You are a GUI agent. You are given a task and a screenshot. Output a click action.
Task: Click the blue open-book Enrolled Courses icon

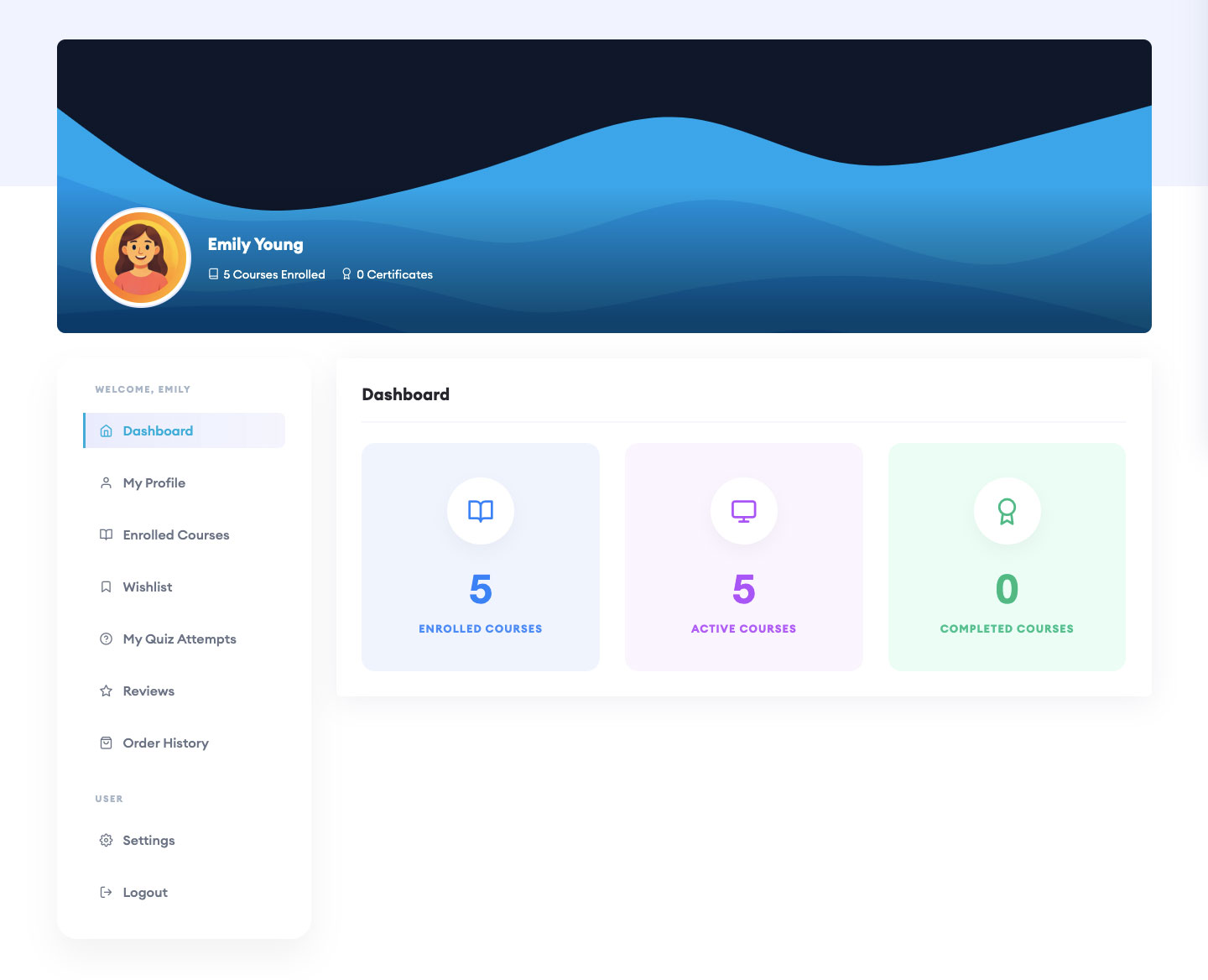coord(480,510)
